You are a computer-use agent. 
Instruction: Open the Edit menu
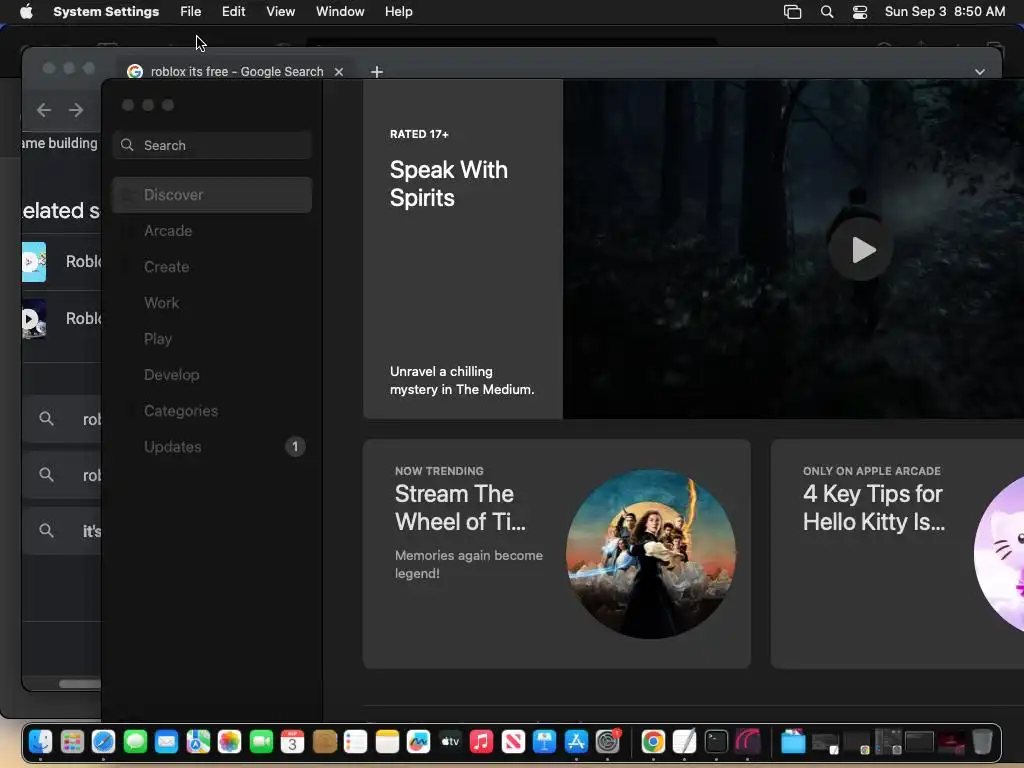(x=233, y=12)
